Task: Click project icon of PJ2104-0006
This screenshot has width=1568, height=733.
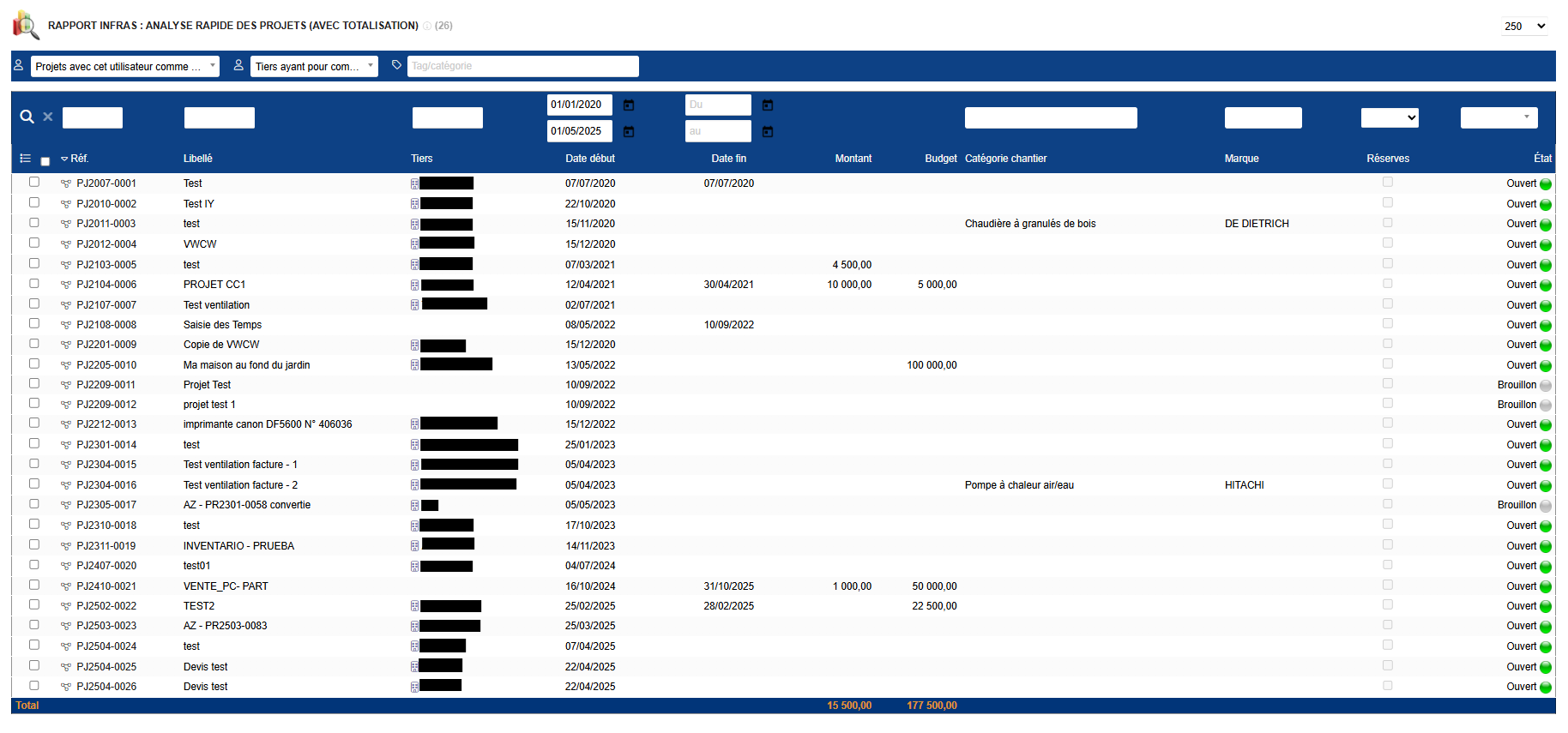Action: coord(66,285)
